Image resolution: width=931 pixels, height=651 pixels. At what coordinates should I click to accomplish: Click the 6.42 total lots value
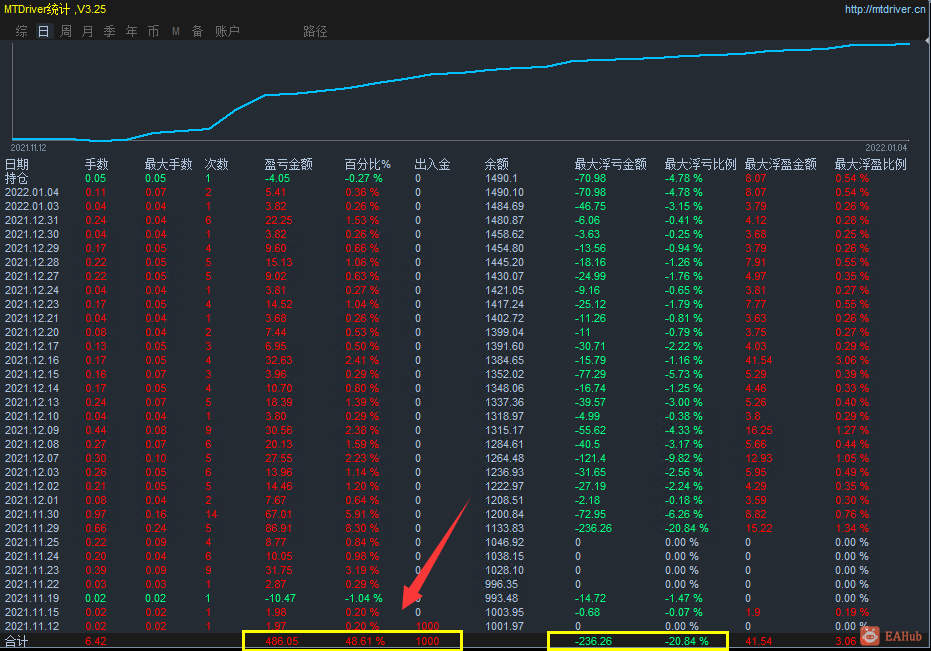(96, 641)
